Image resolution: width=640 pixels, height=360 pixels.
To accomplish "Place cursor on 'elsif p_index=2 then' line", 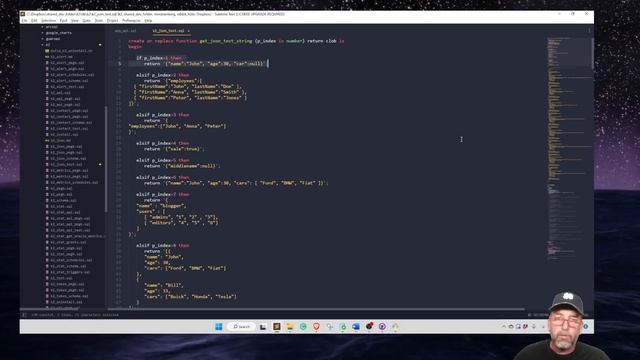I will [162, 75].
